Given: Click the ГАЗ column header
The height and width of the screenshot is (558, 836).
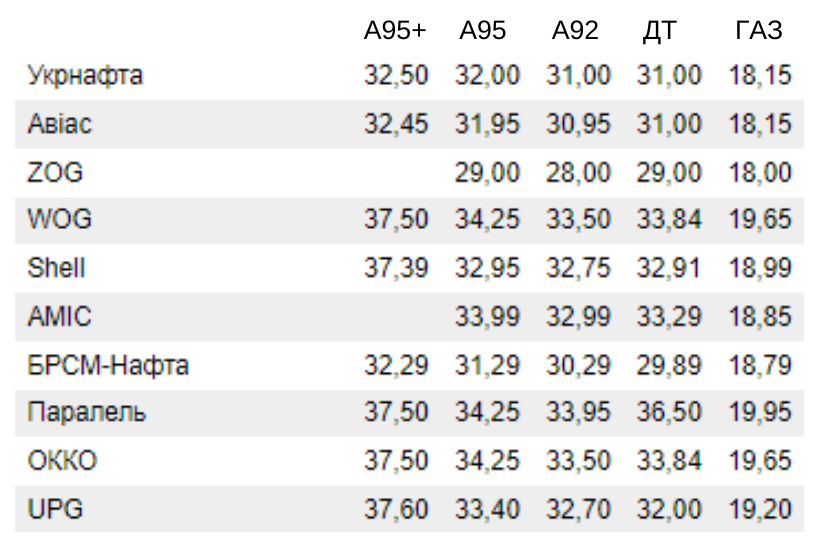Looking at the screenshot, I should click(759, 30).
